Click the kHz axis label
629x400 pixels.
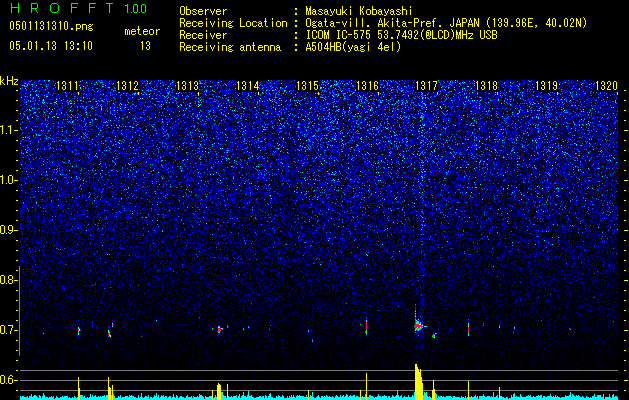pos(9,81)
